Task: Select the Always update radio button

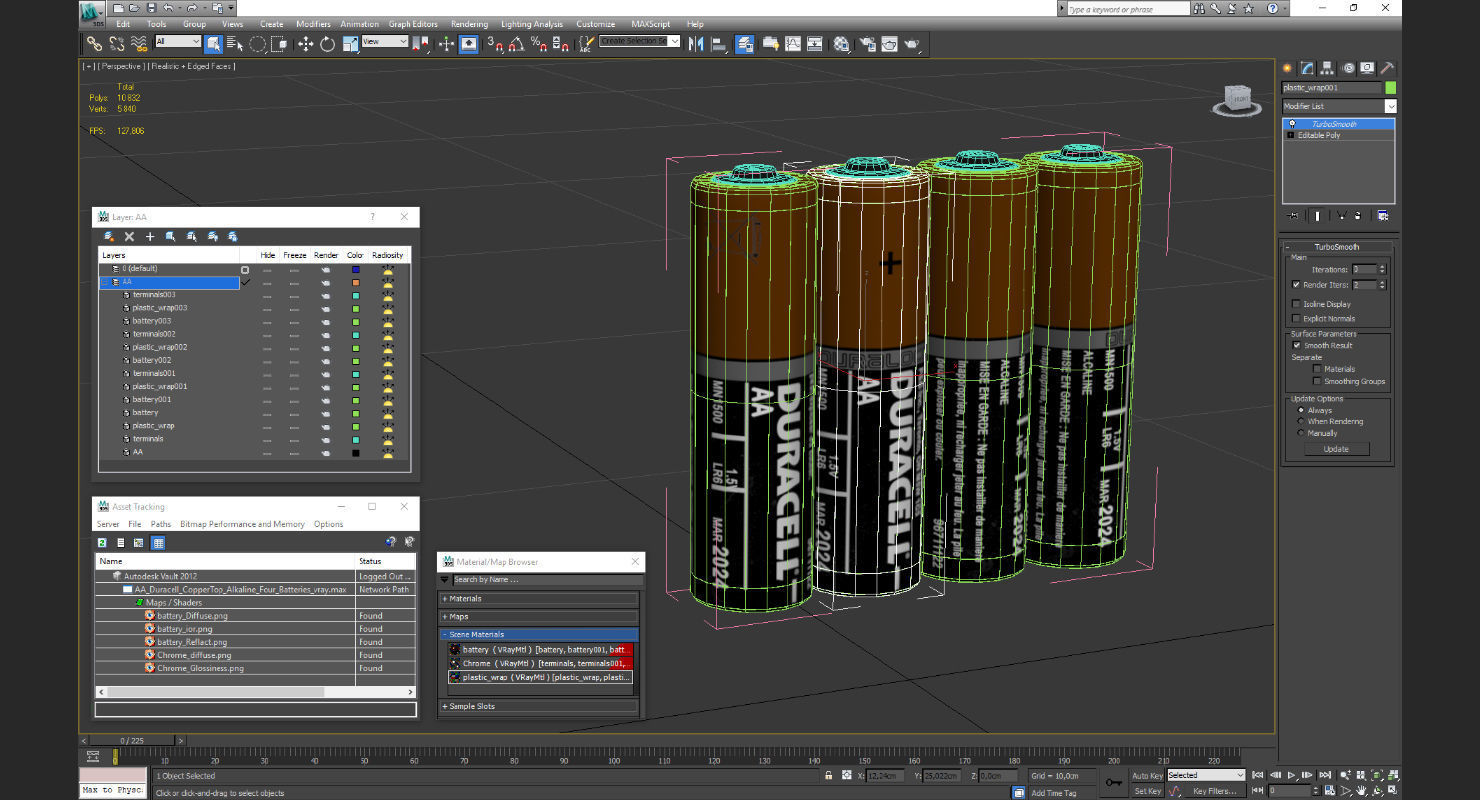Action: pos(1301,410)
